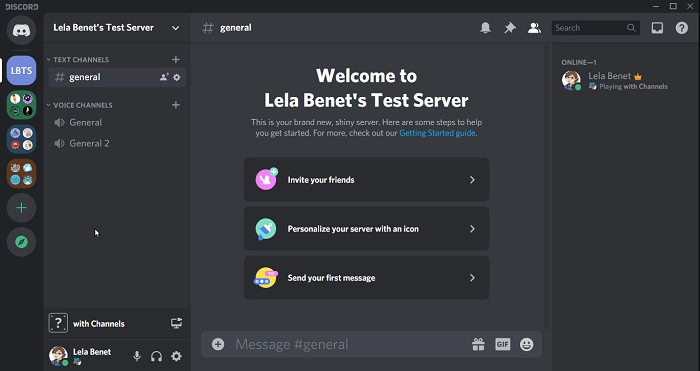Show pinned messages

coord(510,28)
